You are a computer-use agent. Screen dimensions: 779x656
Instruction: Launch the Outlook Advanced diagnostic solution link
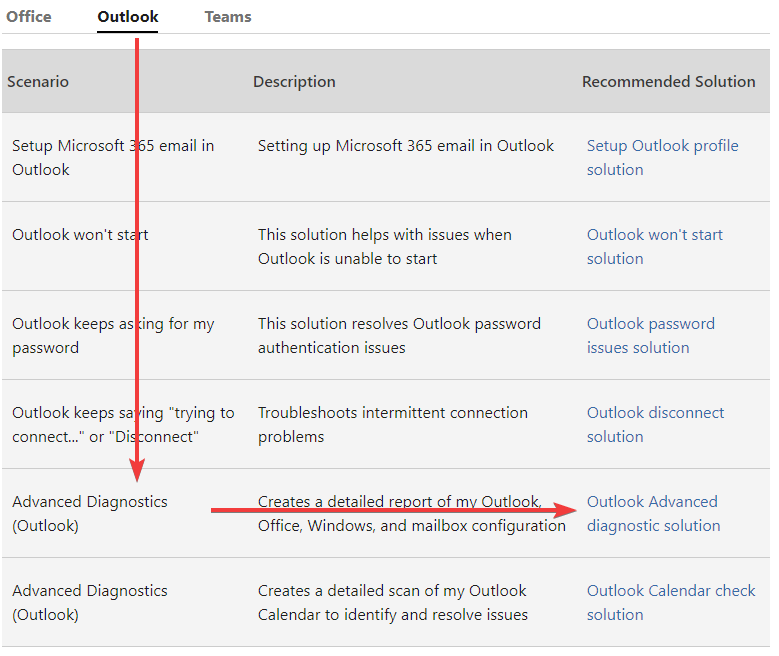tap(652, 514)
